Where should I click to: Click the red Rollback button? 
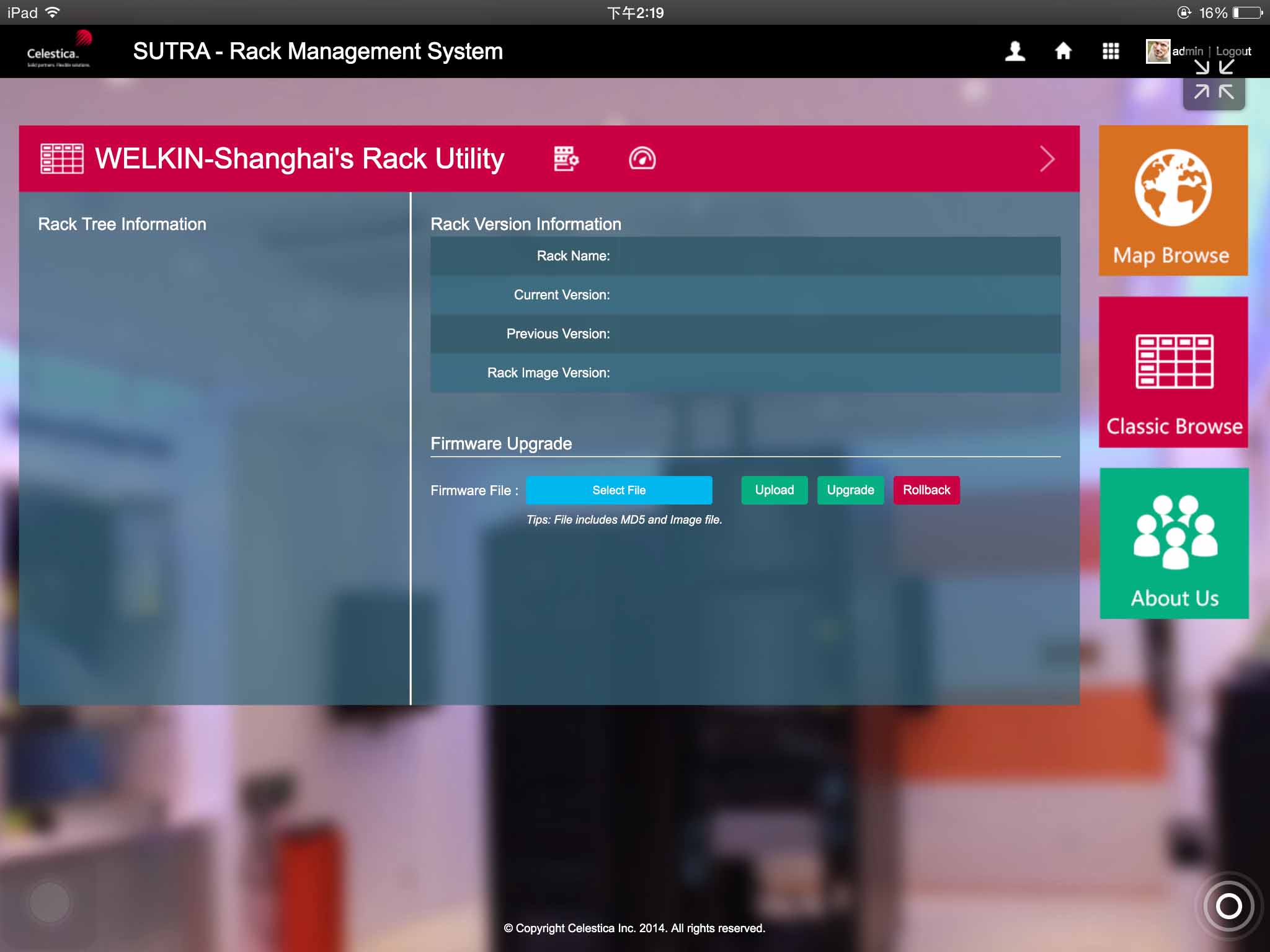click(x=926, y=490)
